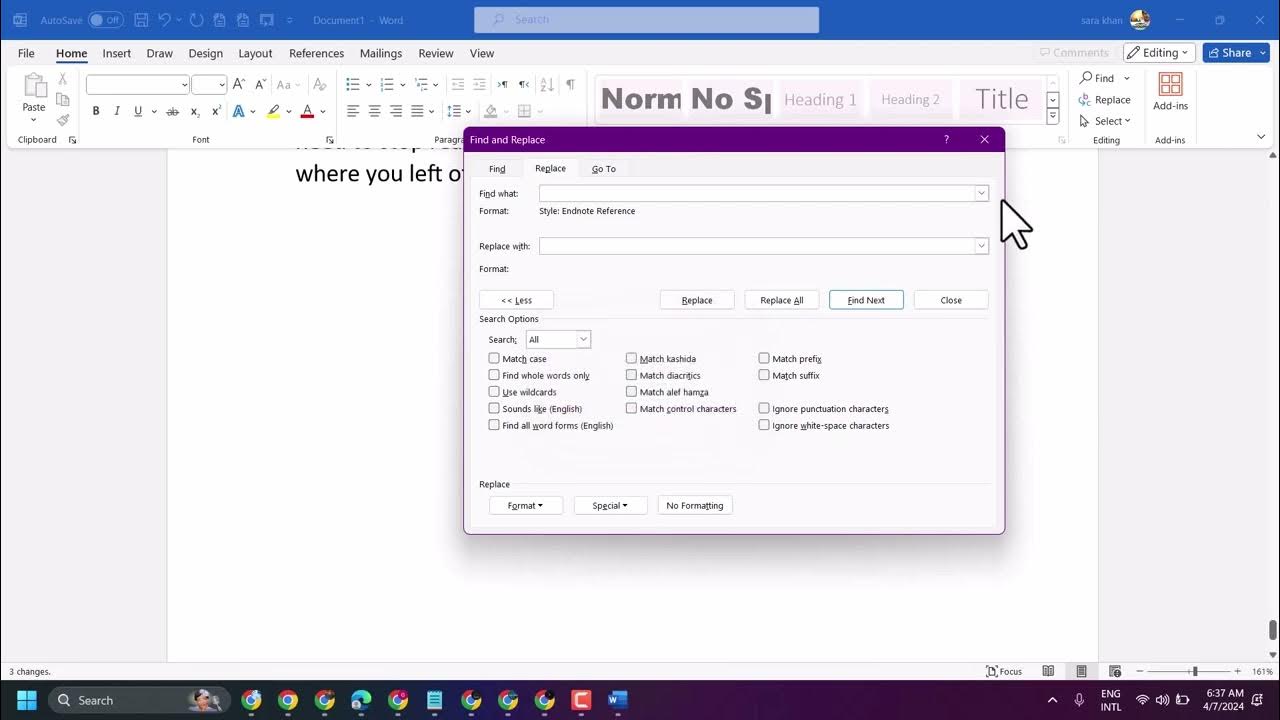The height and width of the screenshot is (720, 1280).
Task: Check Find whole words only
Action: point(494,375)
